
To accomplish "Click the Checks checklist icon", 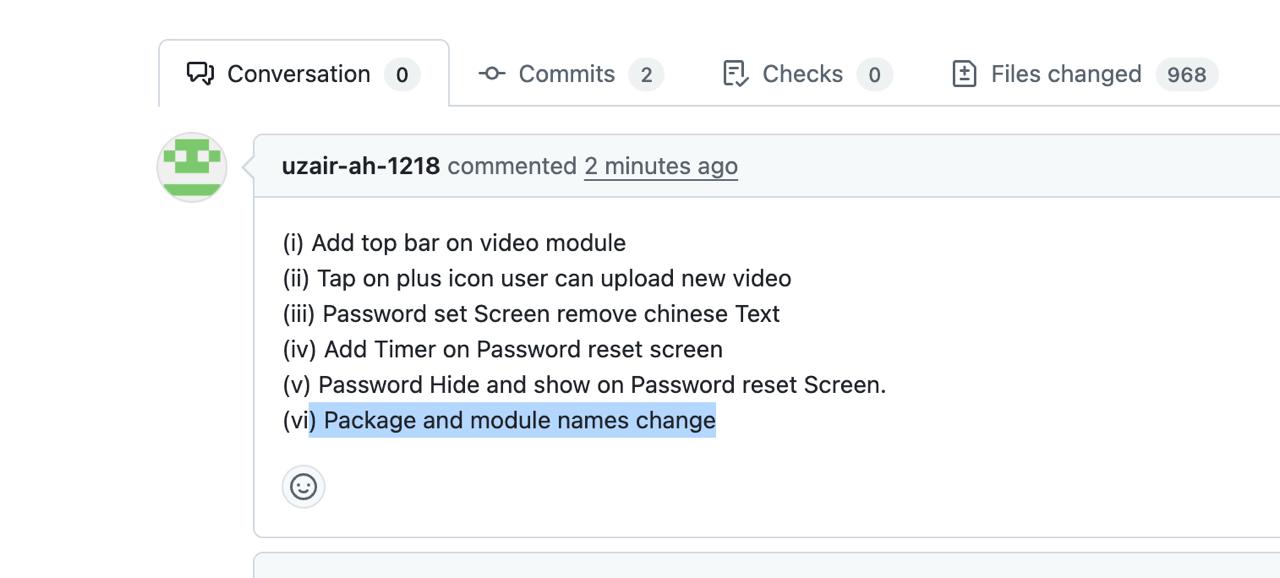I will click(736, 74).
